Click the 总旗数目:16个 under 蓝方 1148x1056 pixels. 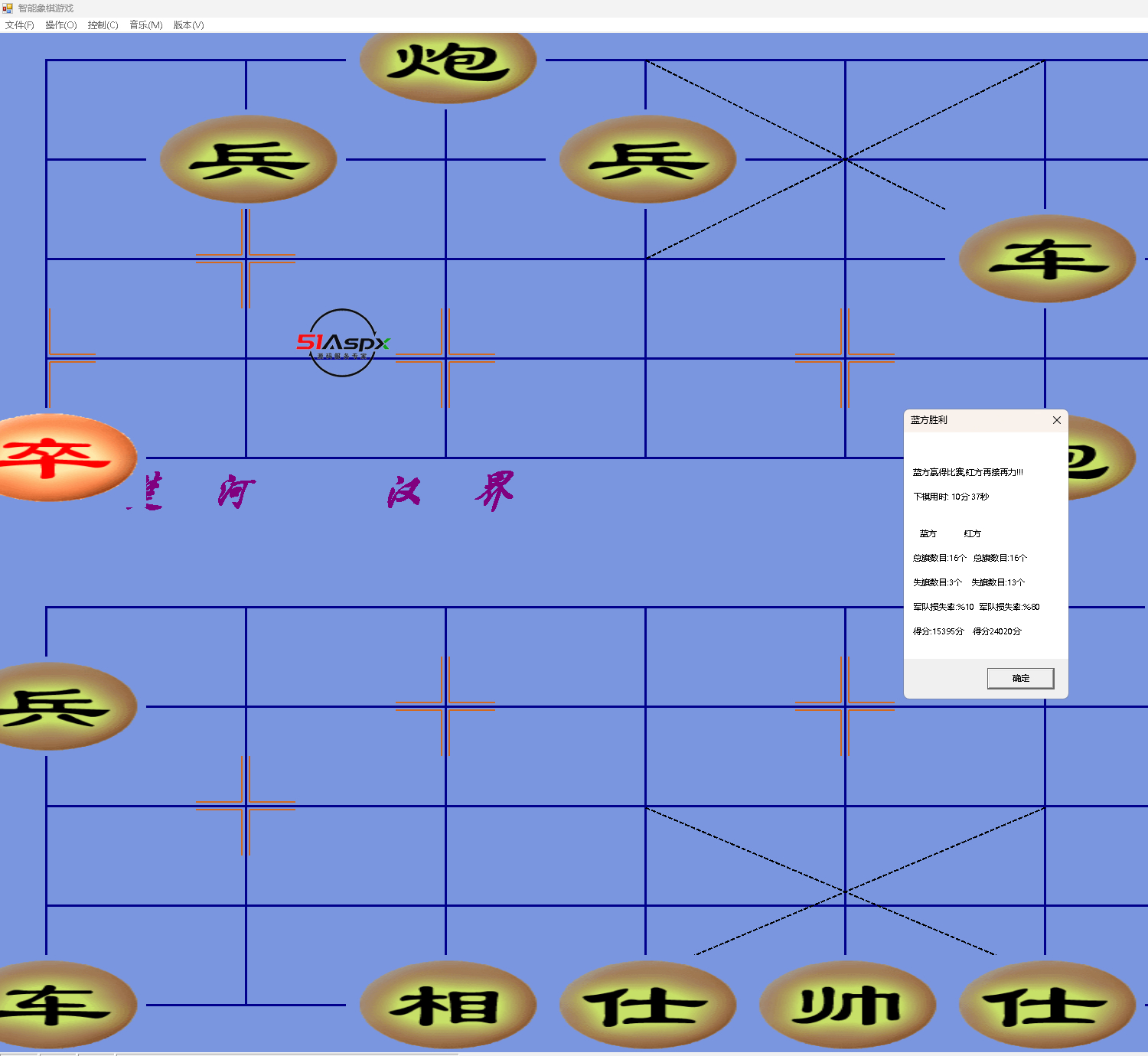pyautogui.click(x=940, y=558)
